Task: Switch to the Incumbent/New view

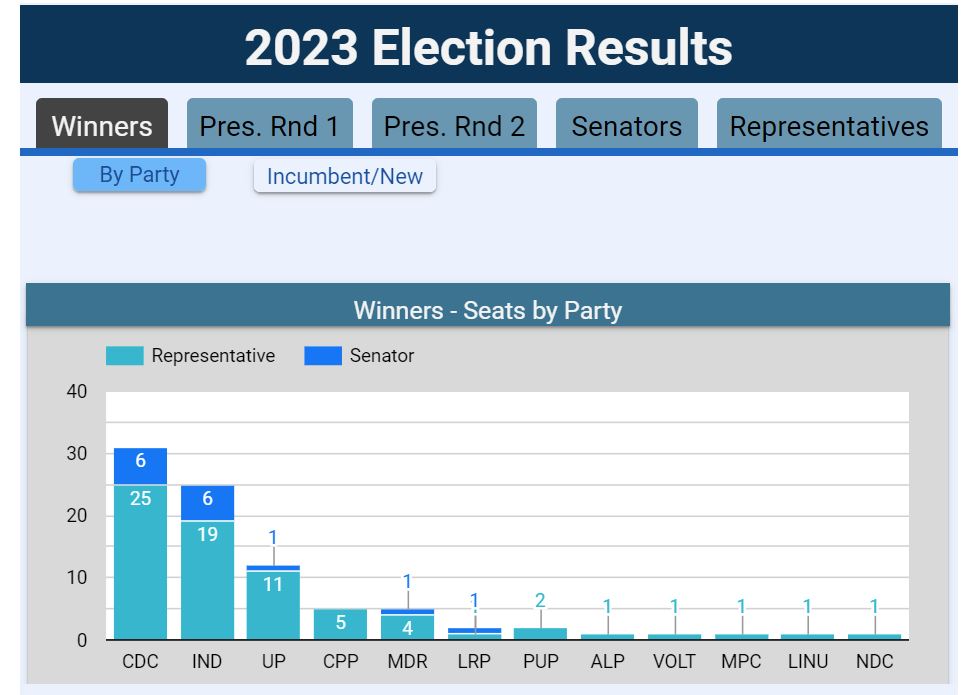Action: [345, 176]
